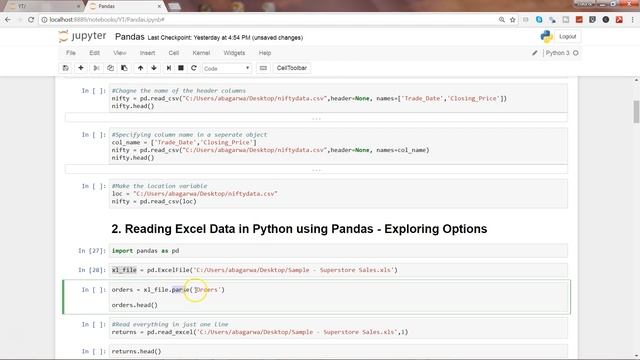Open the orange chart extension icon
Screen dimensions: 640x360
tap(579, 20)
